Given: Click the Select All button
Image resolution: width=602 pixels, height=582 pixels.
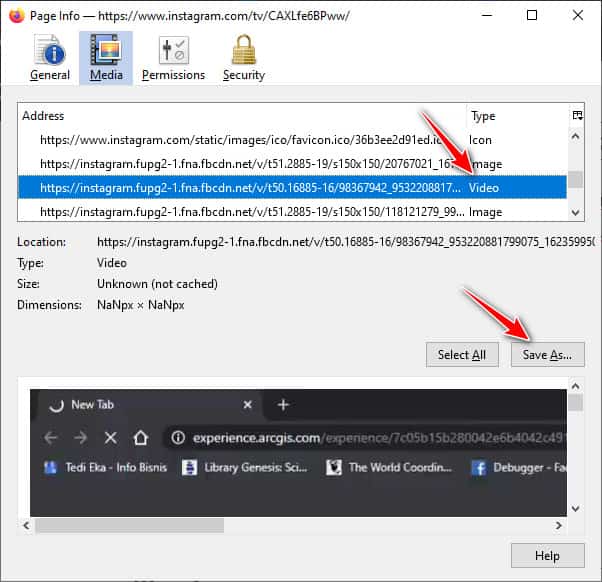Looking at the screenshot, I should click(x=462, y=355).
